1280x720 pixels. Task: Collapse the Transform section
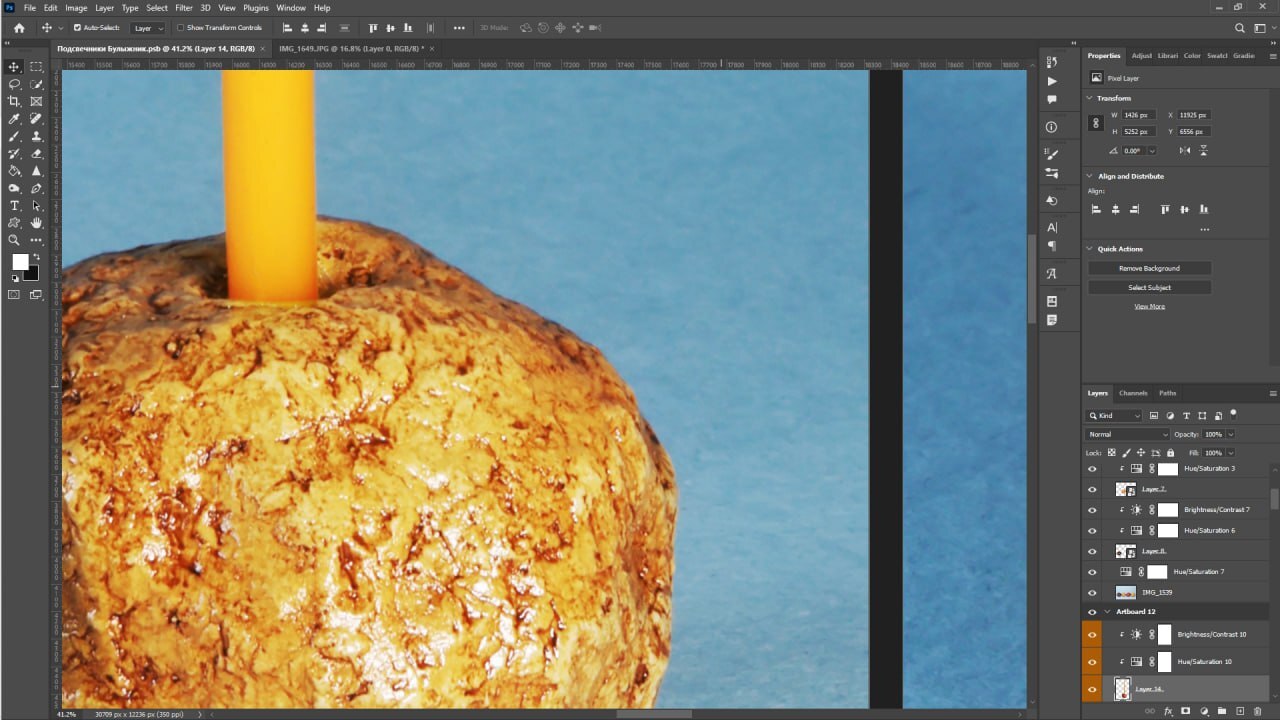click(x=1090, y=98)
